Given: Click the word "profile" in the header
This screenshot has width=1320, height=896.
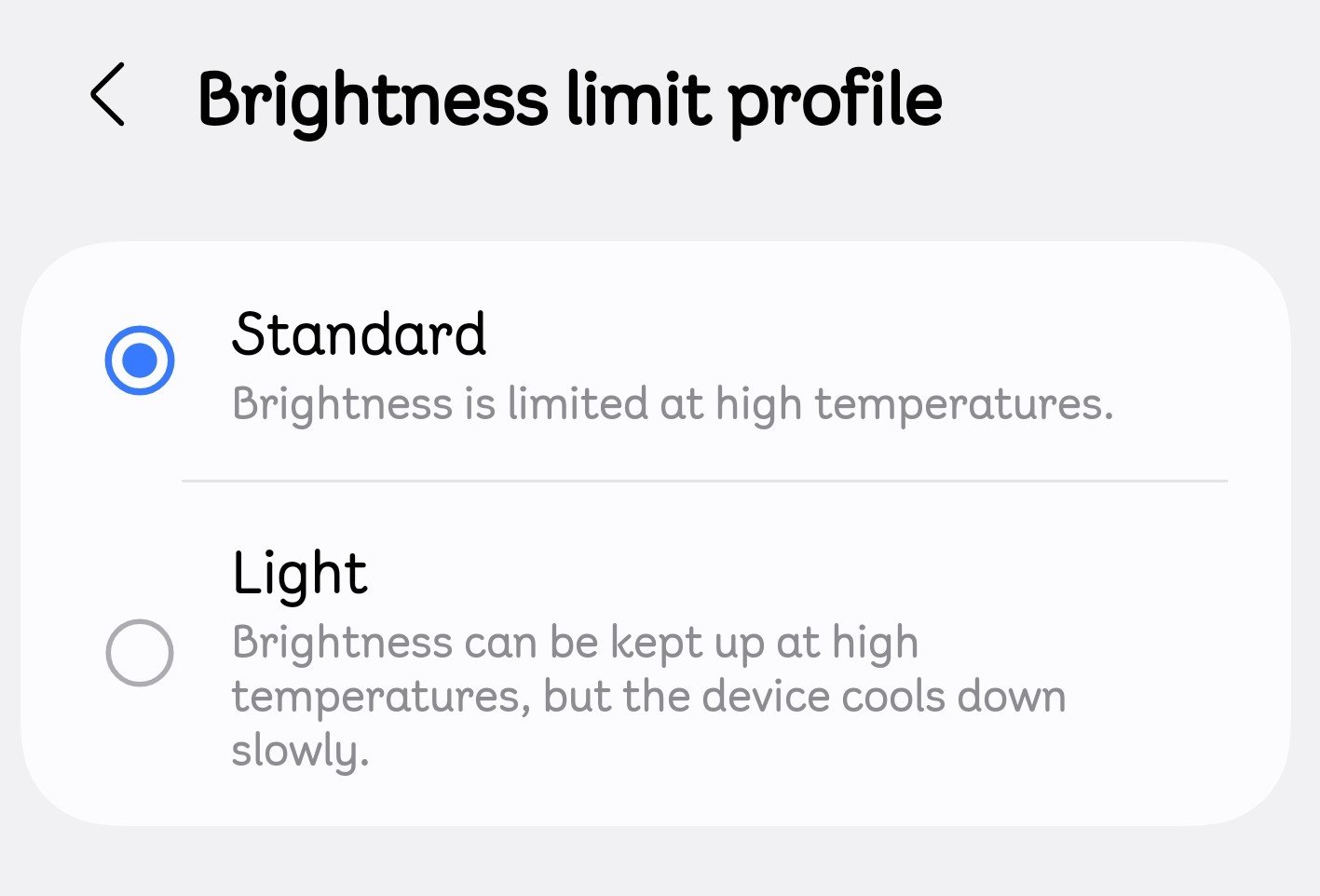Looking at the screenshot, I should [x=836, y=101].
